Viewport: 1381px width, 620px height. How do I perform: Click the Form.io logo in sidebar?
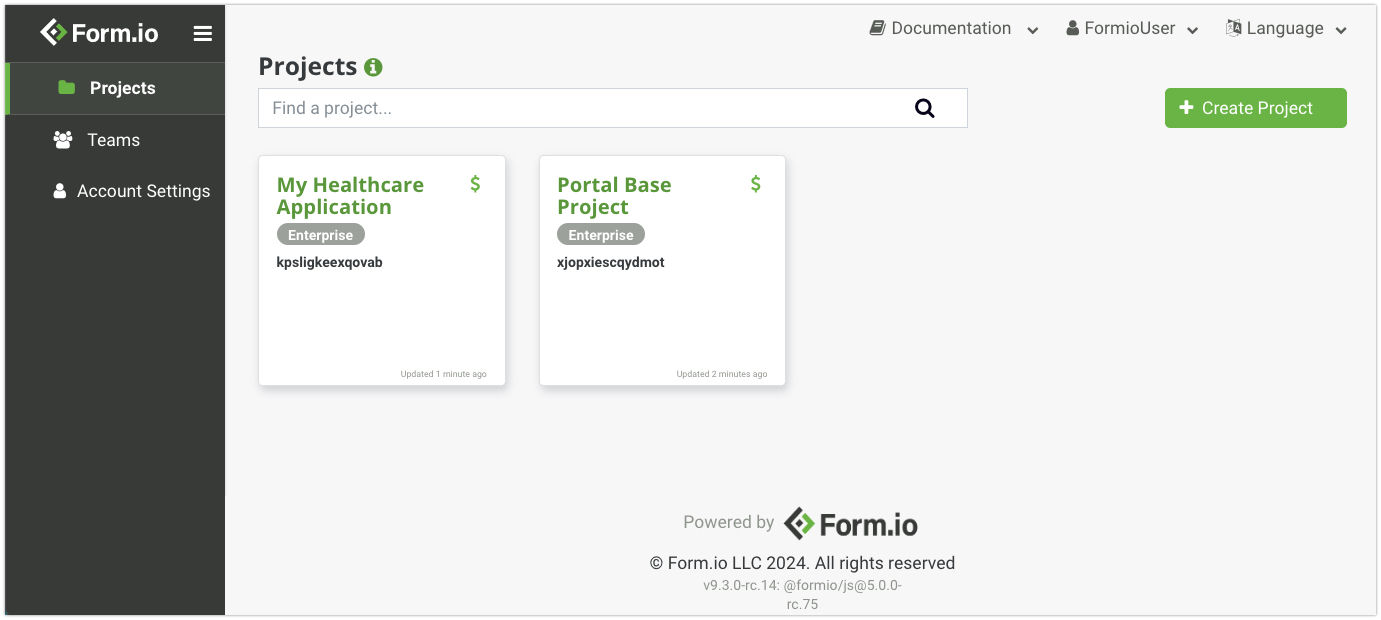(99, 33)
